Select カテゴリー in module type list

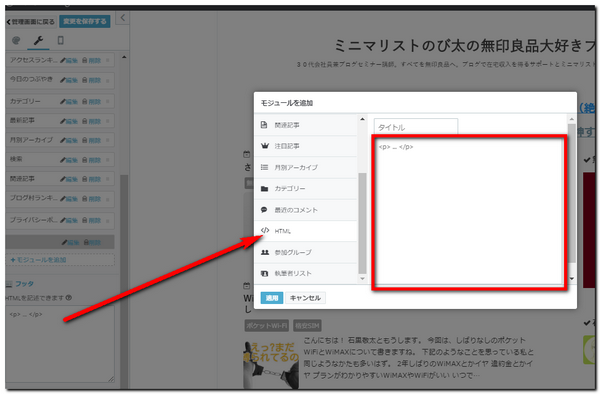(x=305, y=189)
